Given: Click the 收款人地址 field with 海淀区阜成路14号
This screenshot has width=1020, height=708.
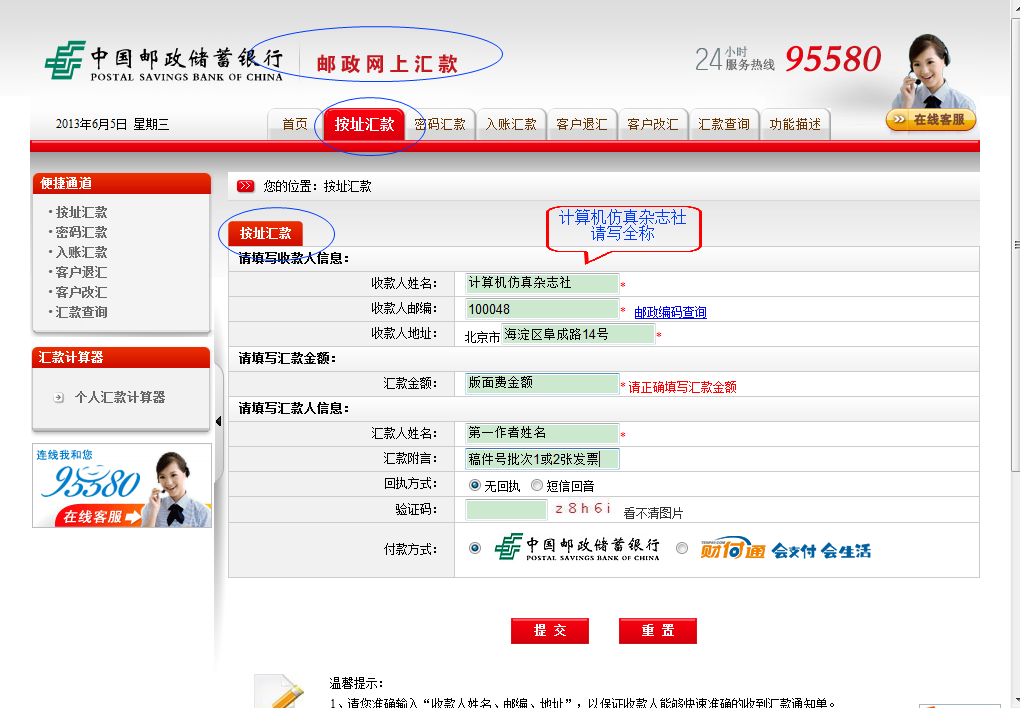Looking at the screenshot, I should click(578, 334).
